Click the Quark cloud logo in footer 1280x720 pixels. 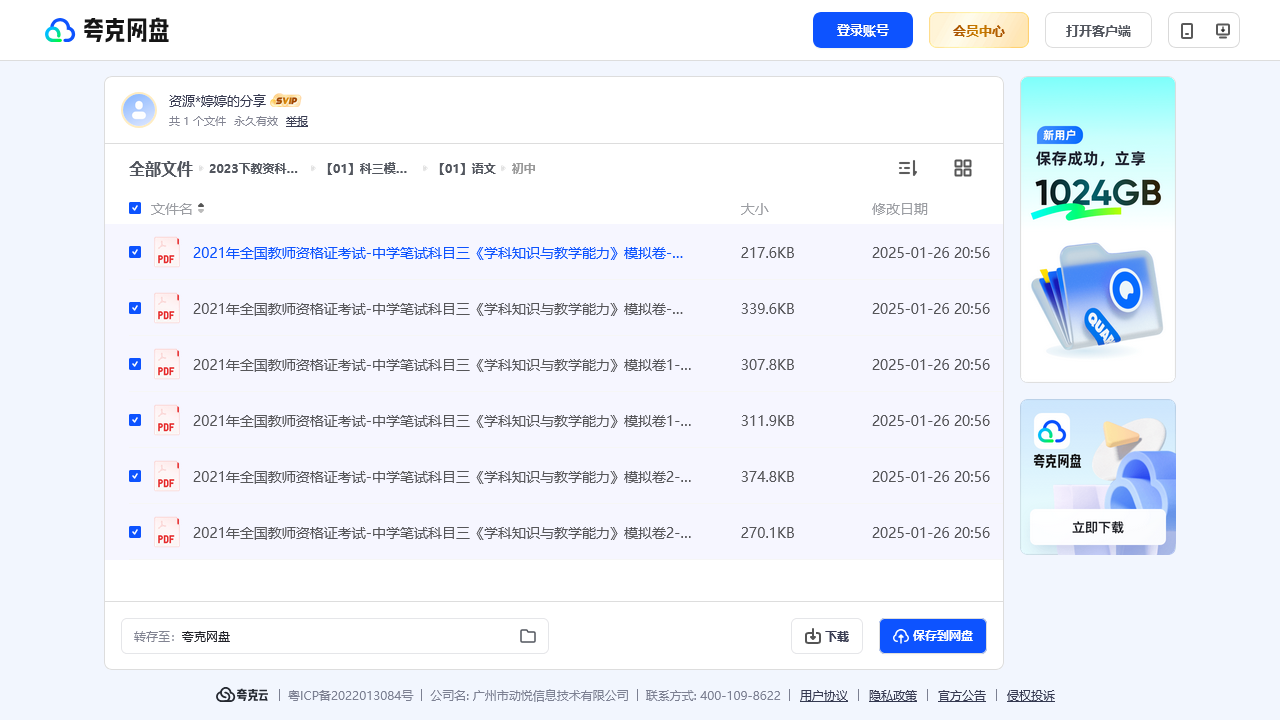tap(242, 695)
